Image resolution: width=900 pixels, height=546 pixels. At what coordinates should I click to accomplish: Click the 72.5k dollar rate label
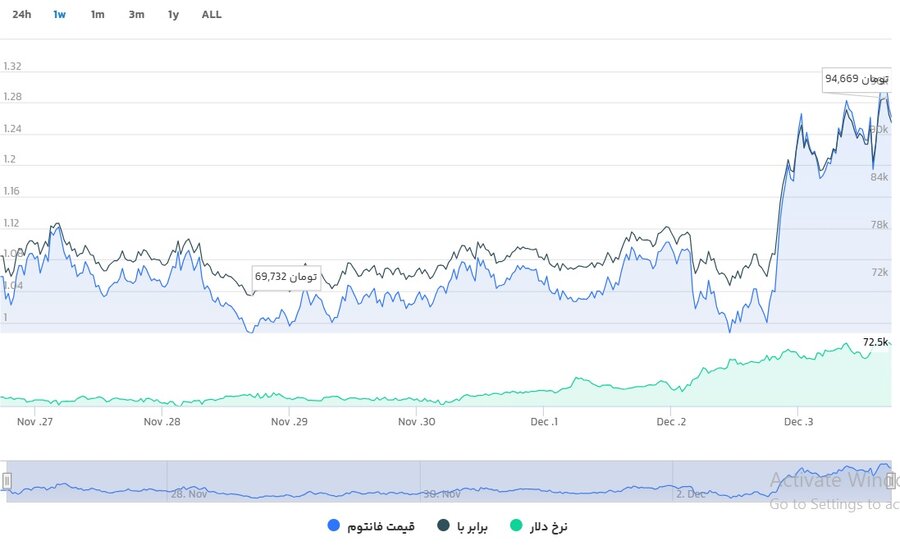tap(875, 342)
